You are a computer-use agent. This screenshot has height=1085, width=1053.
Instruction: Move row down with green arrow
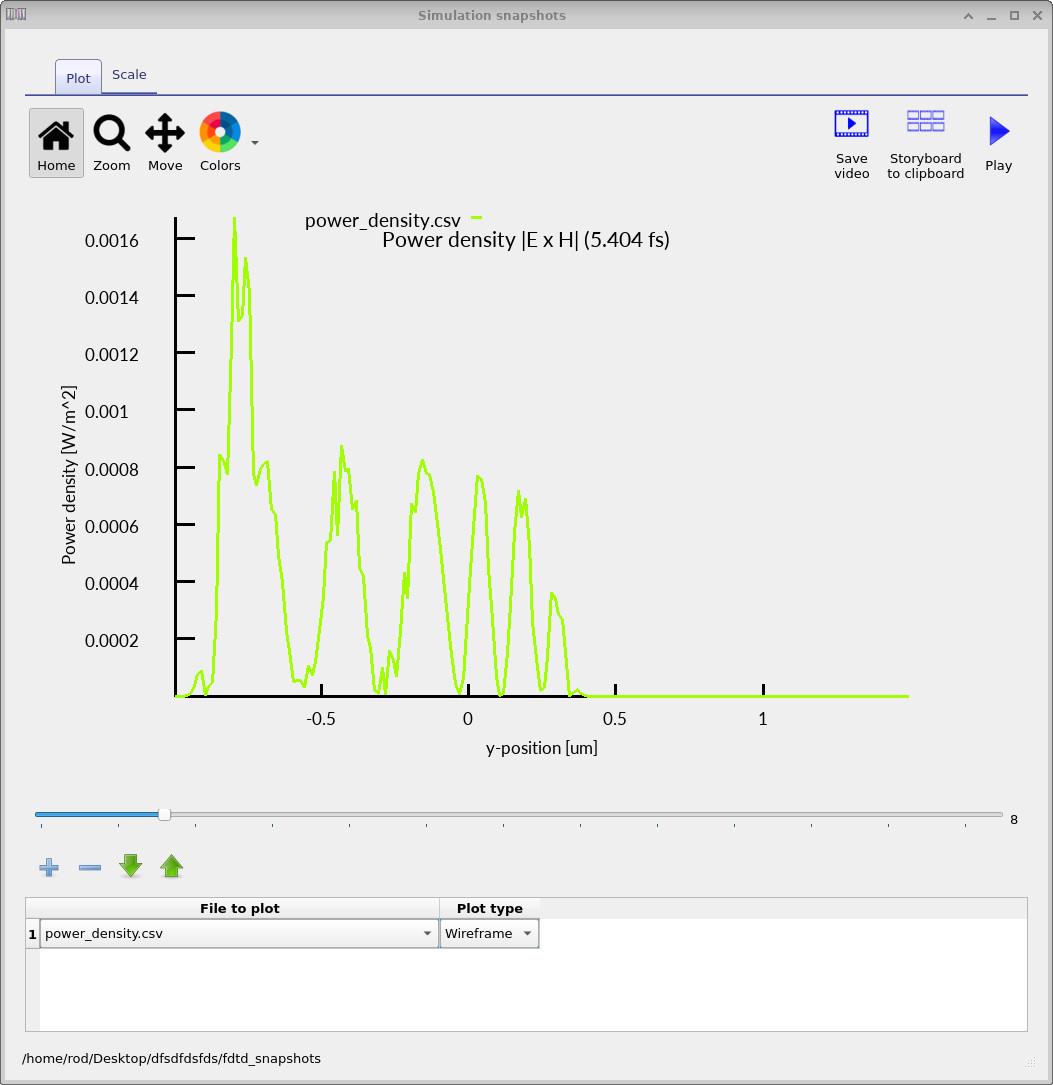[x=131, y=866]
